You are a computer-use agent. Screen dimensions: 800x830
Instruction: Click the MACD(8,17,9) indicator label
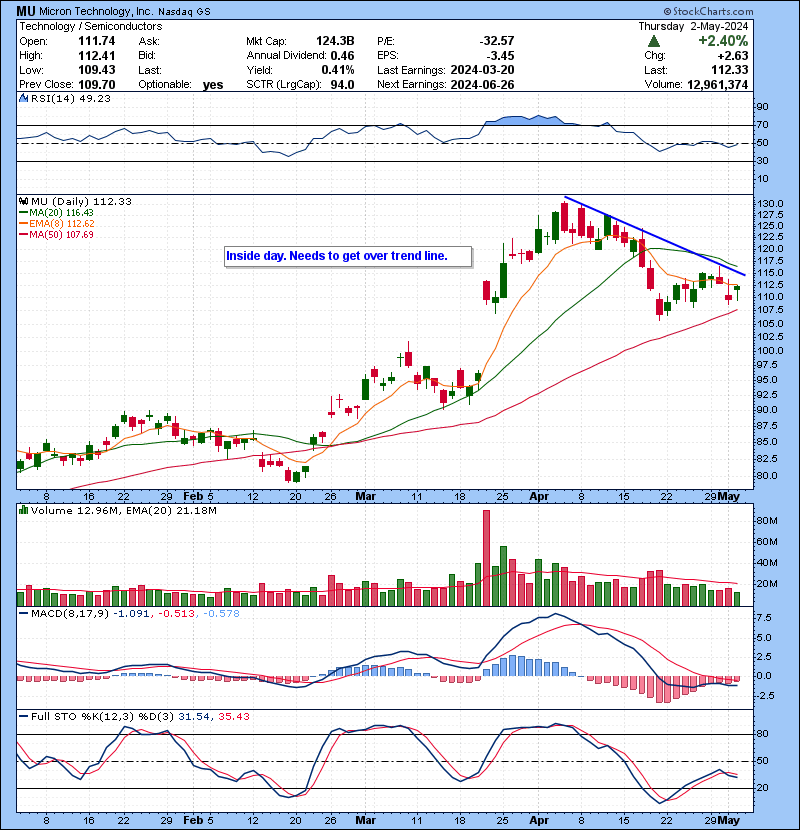point(70,614)
